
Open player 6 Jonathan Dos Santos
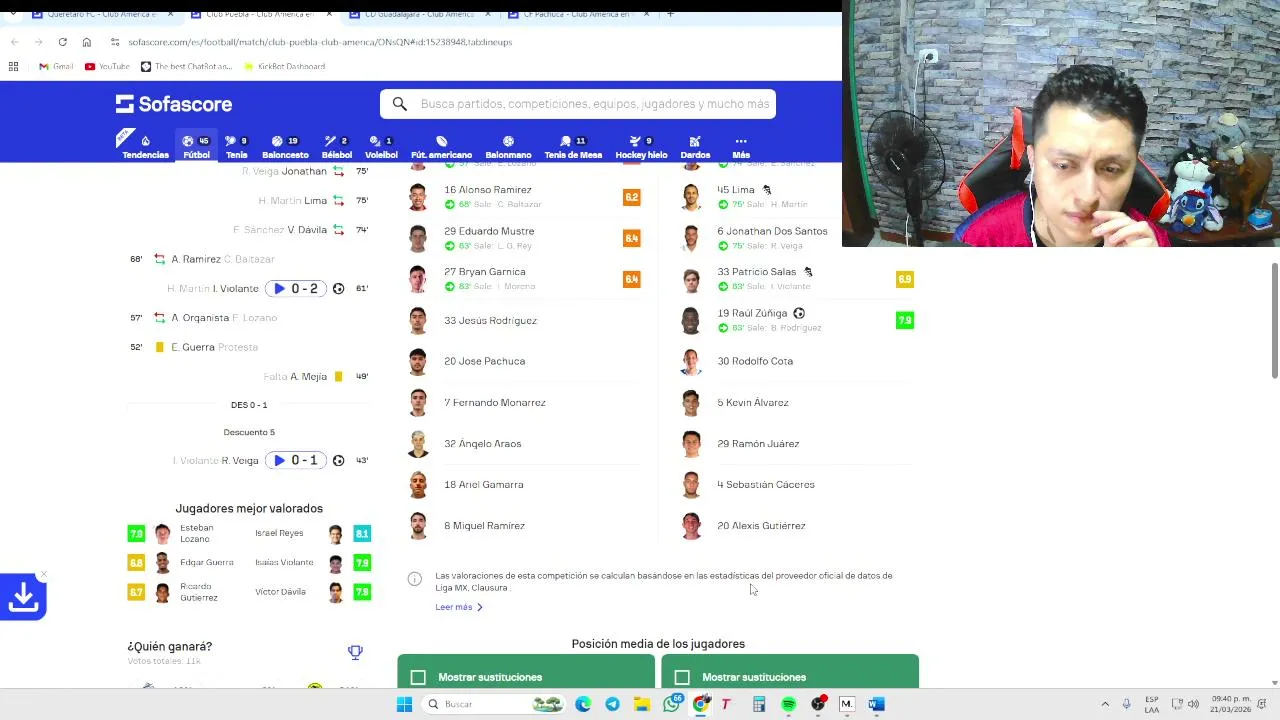772,231
